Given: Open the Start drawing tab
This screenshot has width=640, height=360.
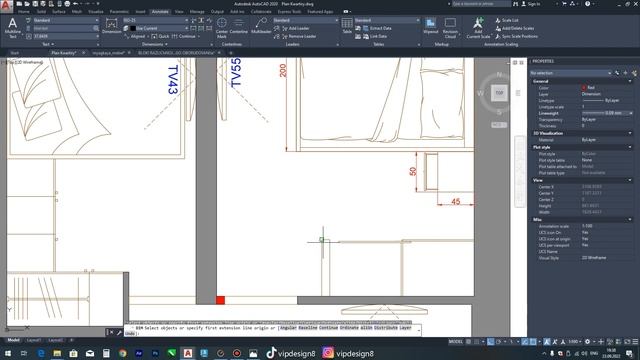Looking at the screenshot, I should [15, 53].
